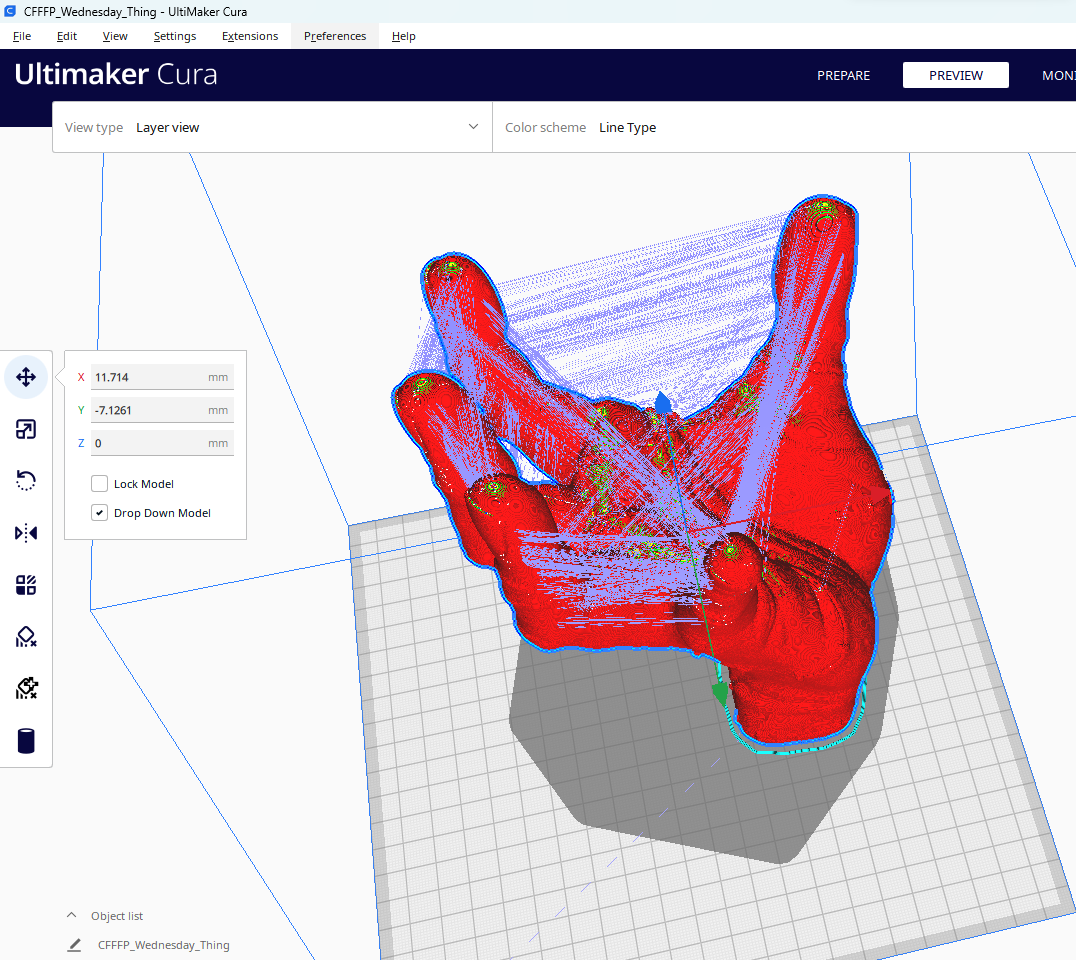The image size is (1076, 960).
Task: Select CFFFP_Wednesday_Thing in the object list
Action: (163, 944)
